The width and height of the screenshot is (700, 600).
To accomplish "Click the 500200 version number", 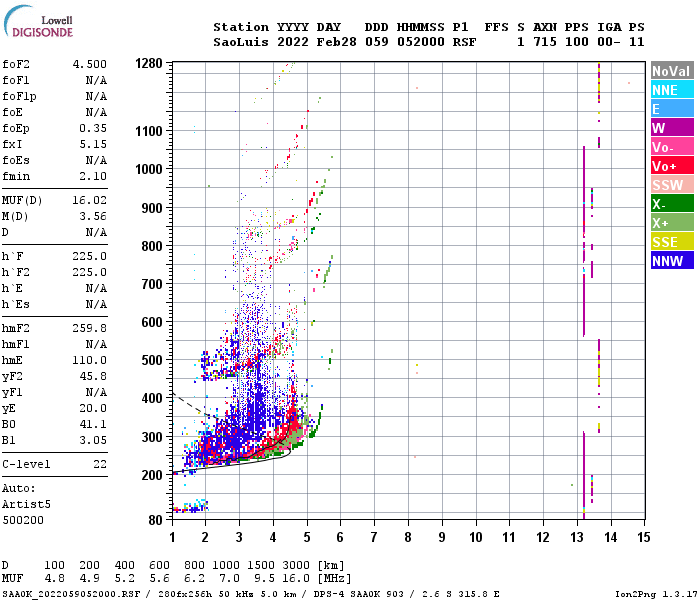I will (x=23, y=521).
